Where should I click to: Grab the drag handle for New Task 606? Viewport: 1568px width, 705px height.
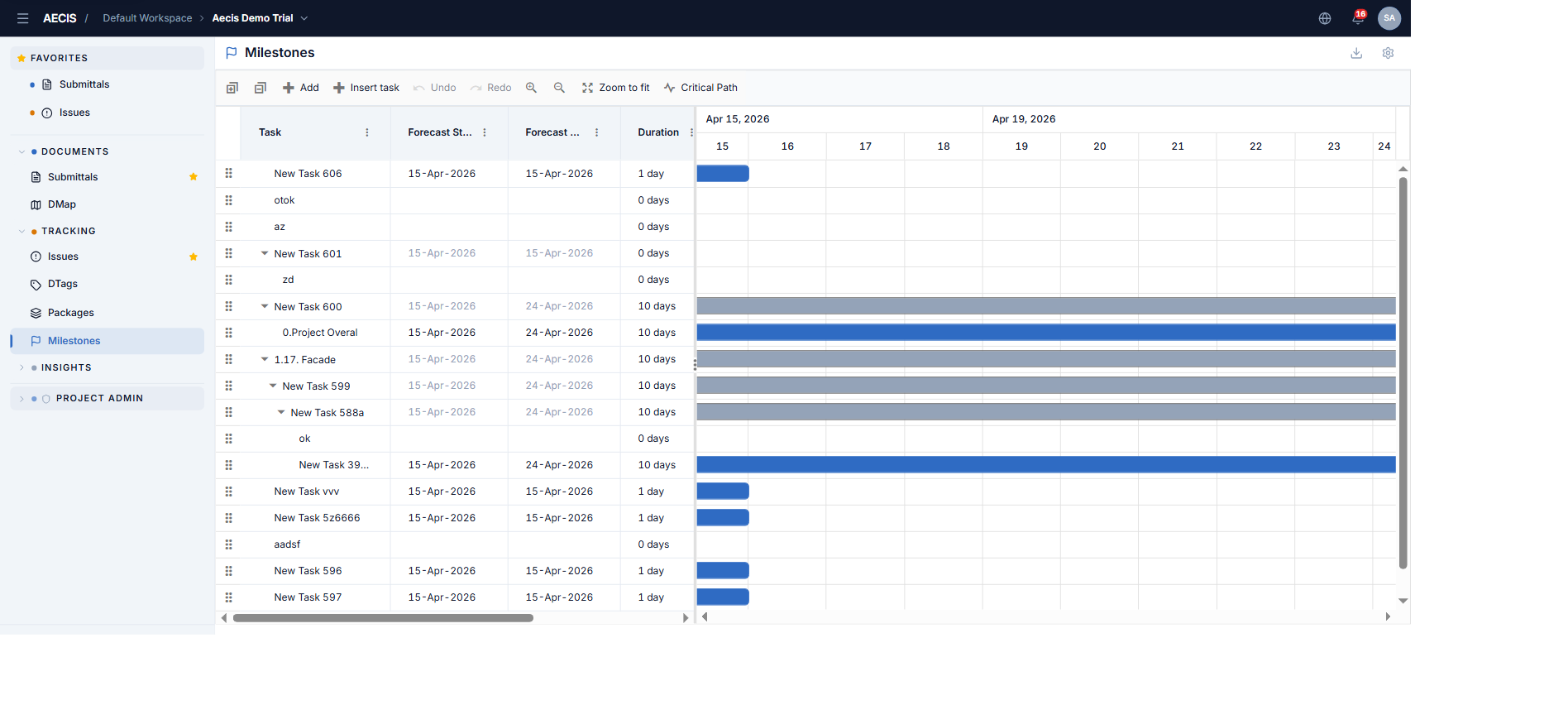[229, 174]
